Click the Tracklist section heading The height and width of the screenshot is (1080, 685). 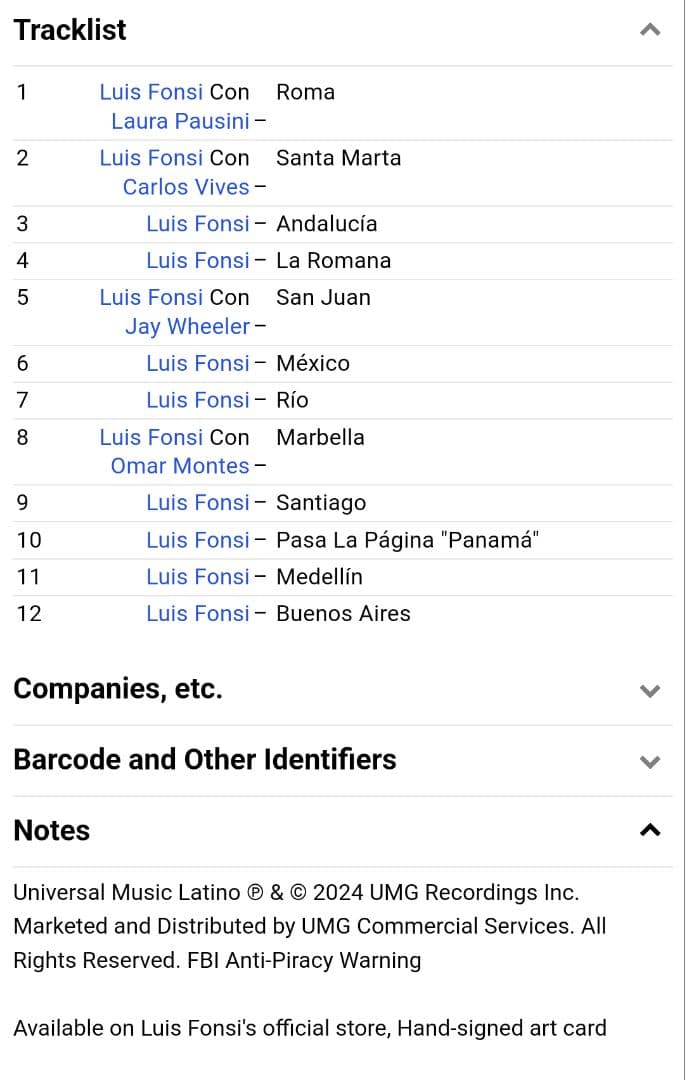point(70,30)
